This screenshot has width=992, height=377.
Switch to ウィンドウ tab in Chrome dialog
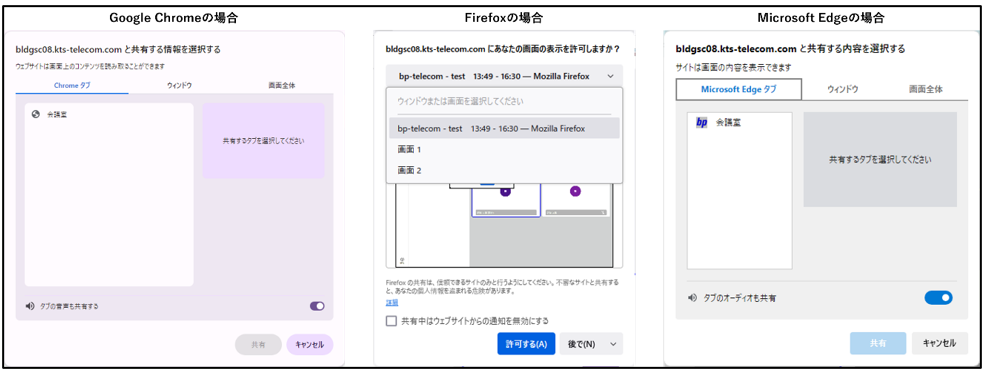click(180, 85)
